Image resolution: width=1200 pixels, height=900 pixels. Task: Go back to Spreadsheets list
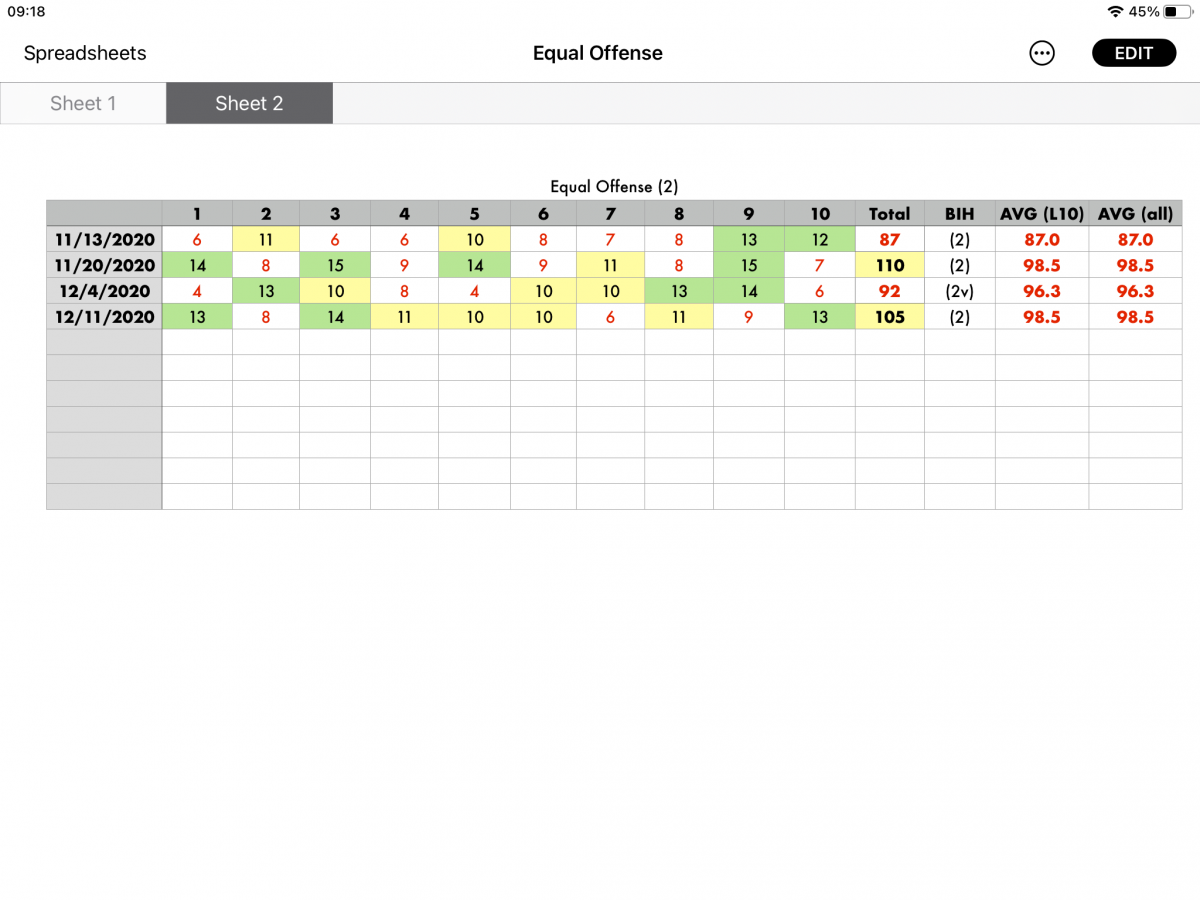click(x=85, y=54)
